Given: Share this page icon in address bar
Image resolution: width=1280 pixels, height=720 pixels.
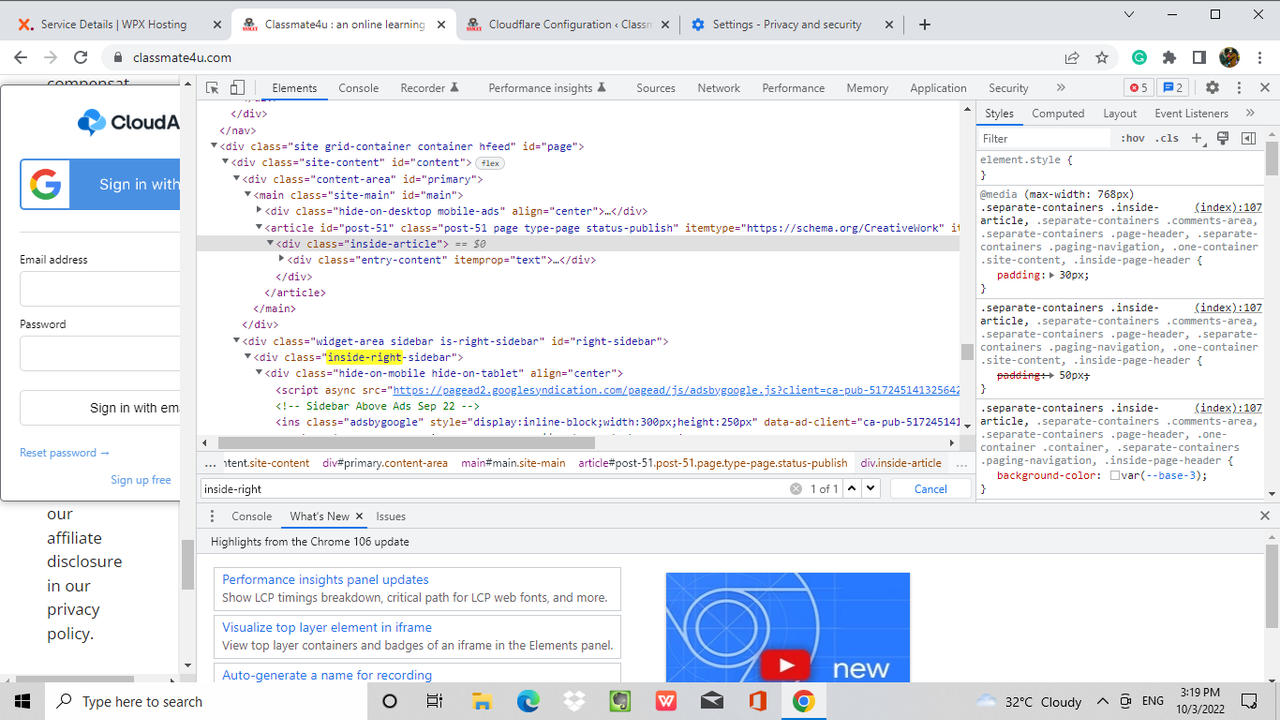Looking at the screenshot, I should (1072, 58).
